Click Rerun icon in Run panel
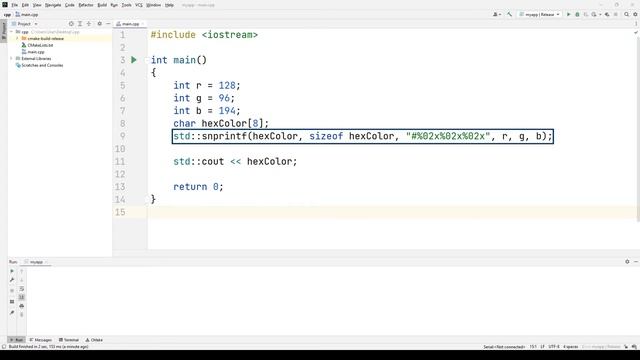Screen dimensions: 640x360 12,271
